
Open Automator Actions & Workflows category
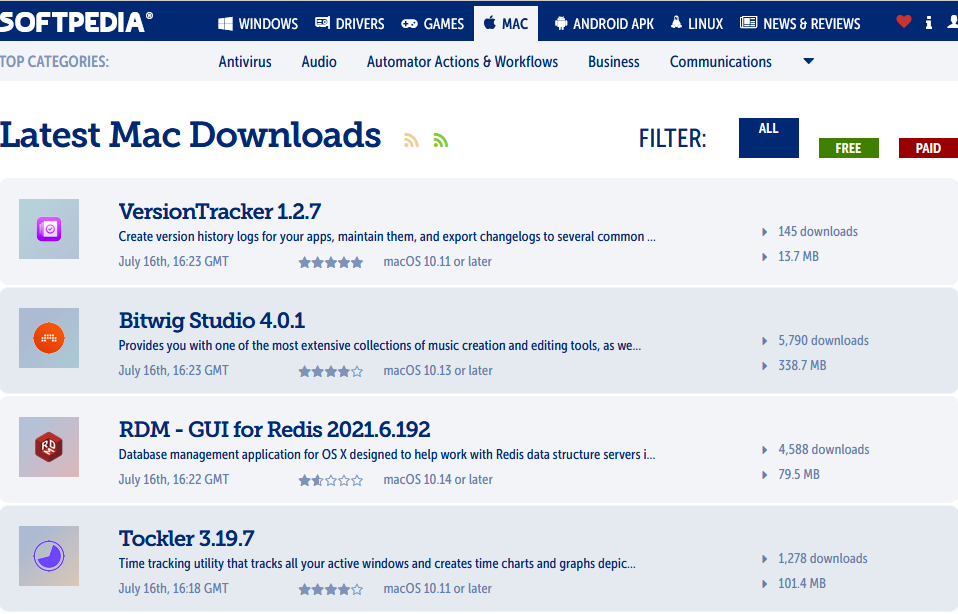[463, 62]
